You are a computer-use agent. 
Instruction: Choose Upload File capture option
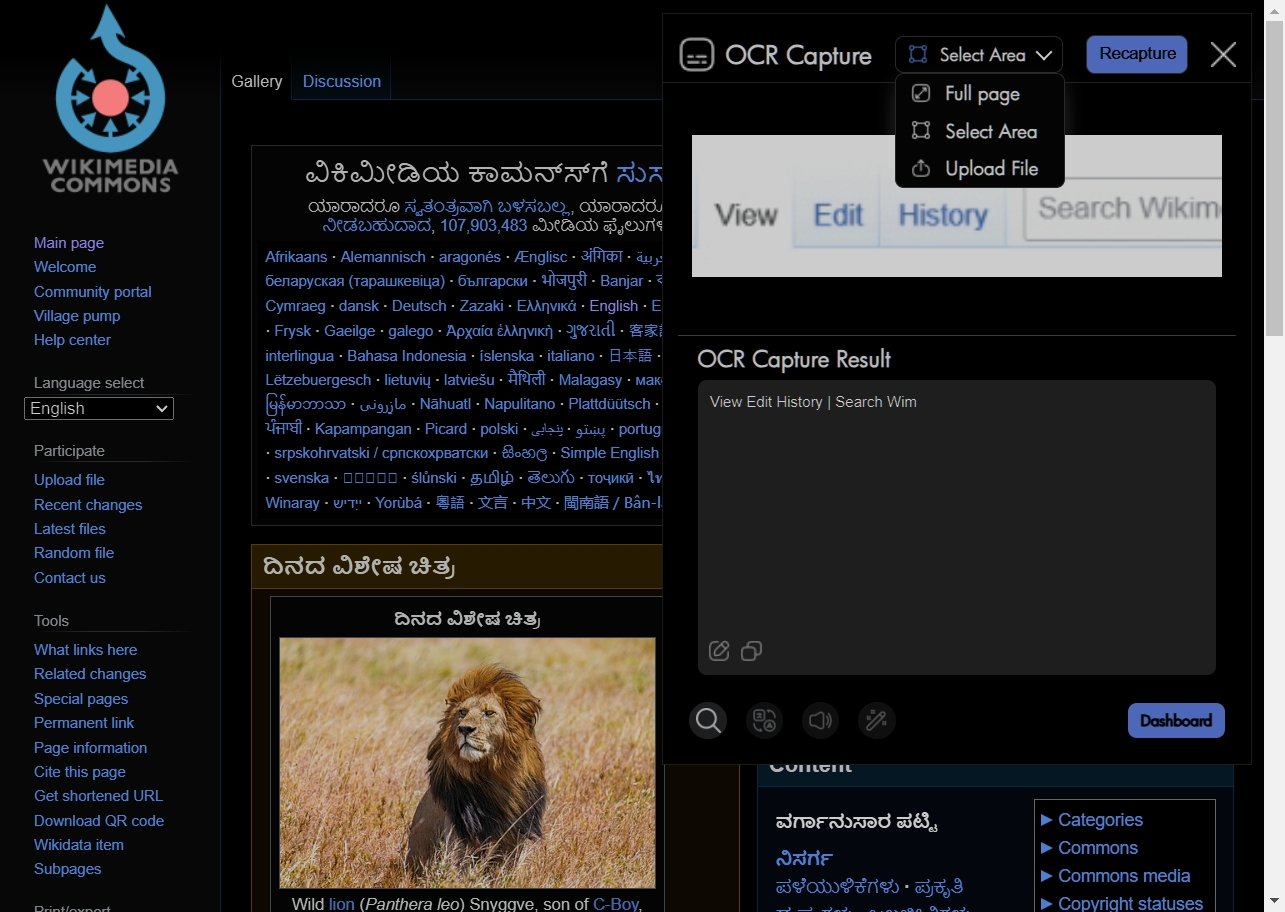[x=980, y=169]
